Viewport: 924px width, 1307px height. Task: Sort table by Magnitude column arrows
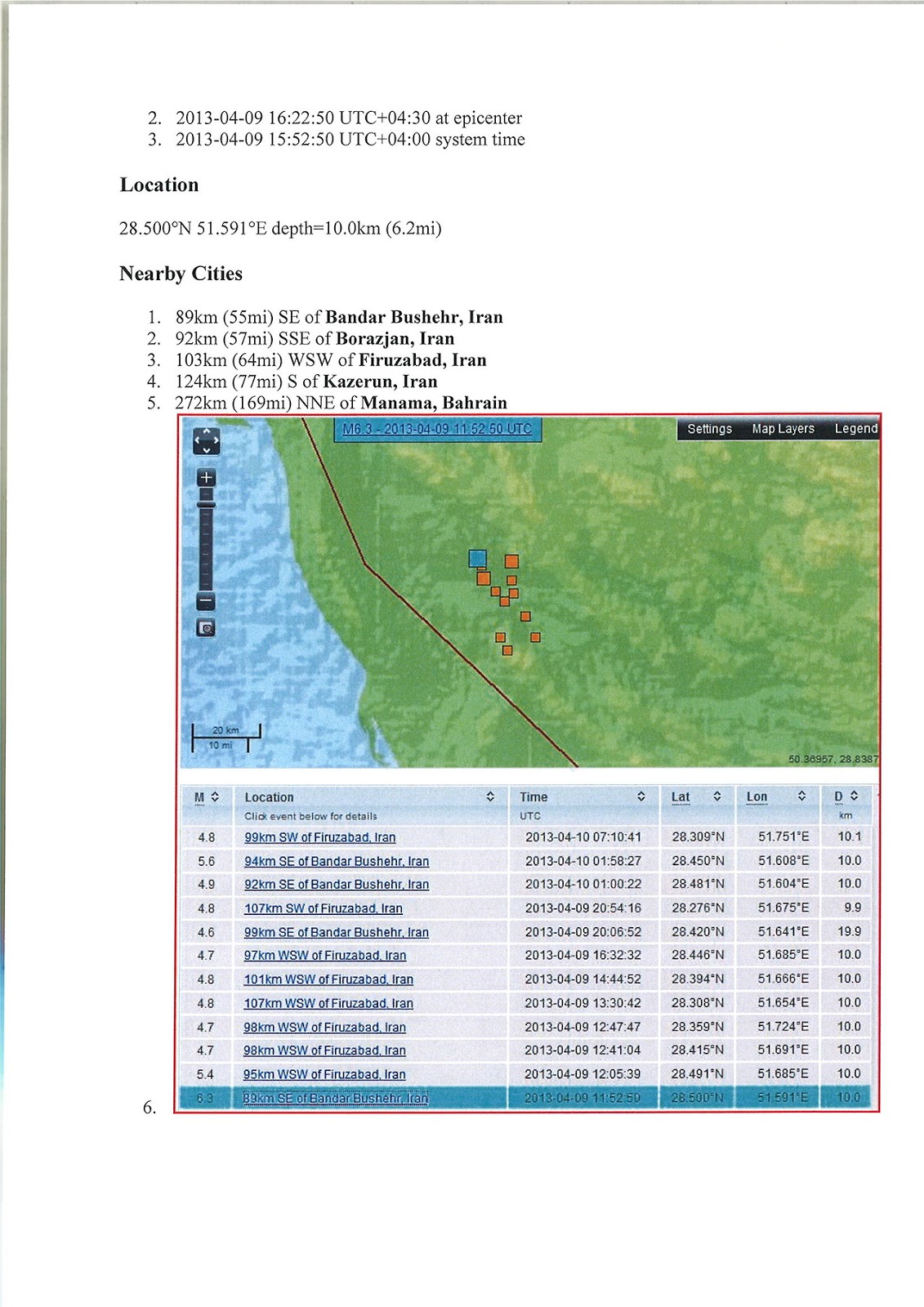point(215,796)
